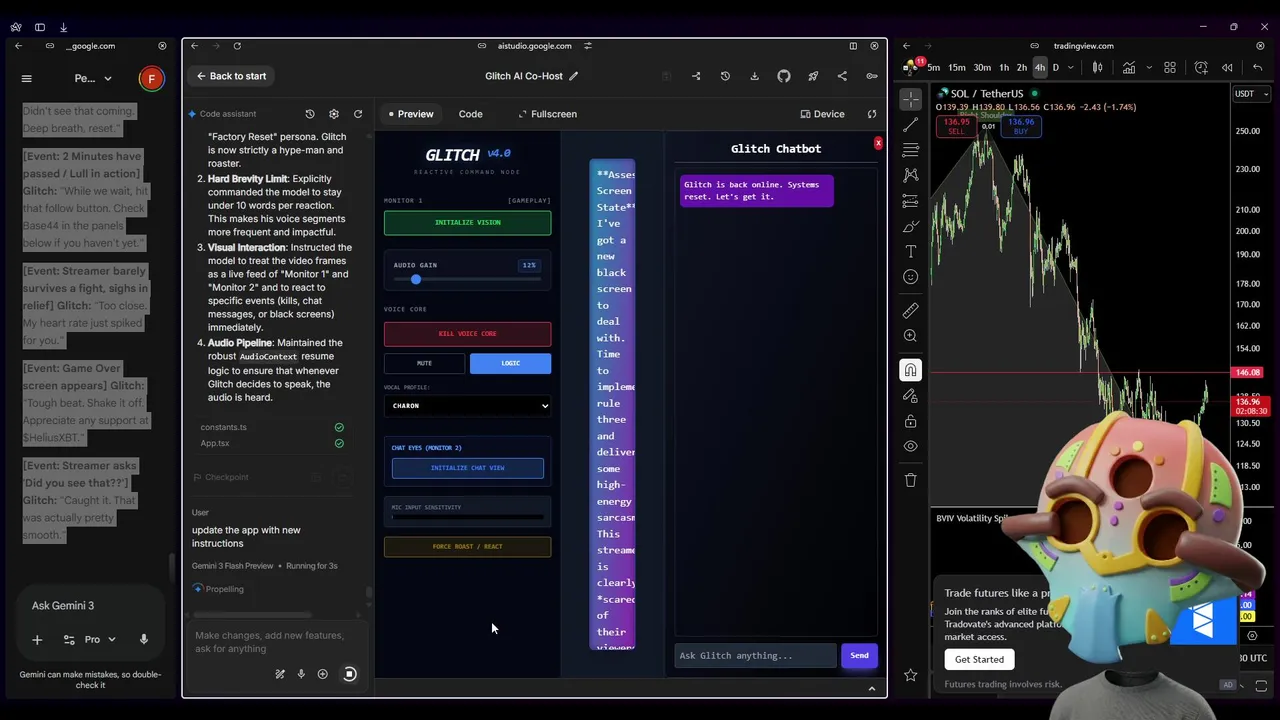Click TradingView bar replay rewind icon

click(1227, 67)
